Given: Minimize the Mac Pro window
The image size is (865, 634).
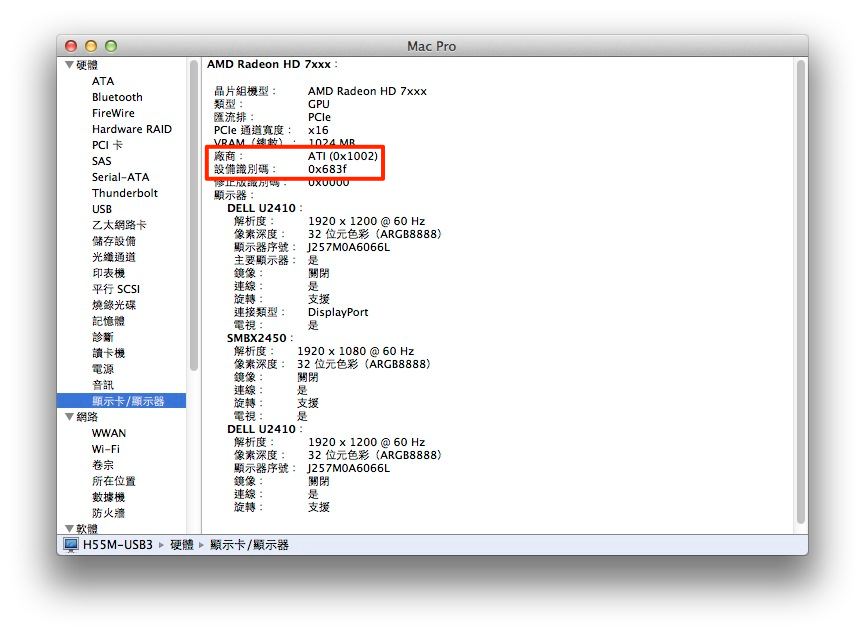Looking at the screenshot, I should (x=91, y=46).
